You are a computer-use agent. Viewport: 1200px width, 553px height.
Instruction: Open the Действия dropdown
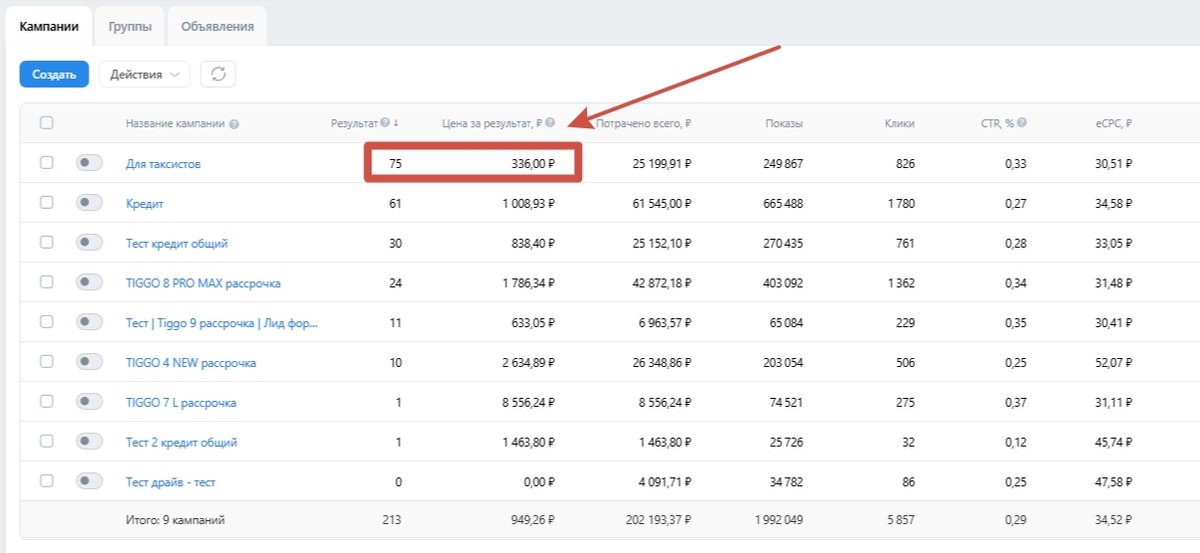[144, 74]
